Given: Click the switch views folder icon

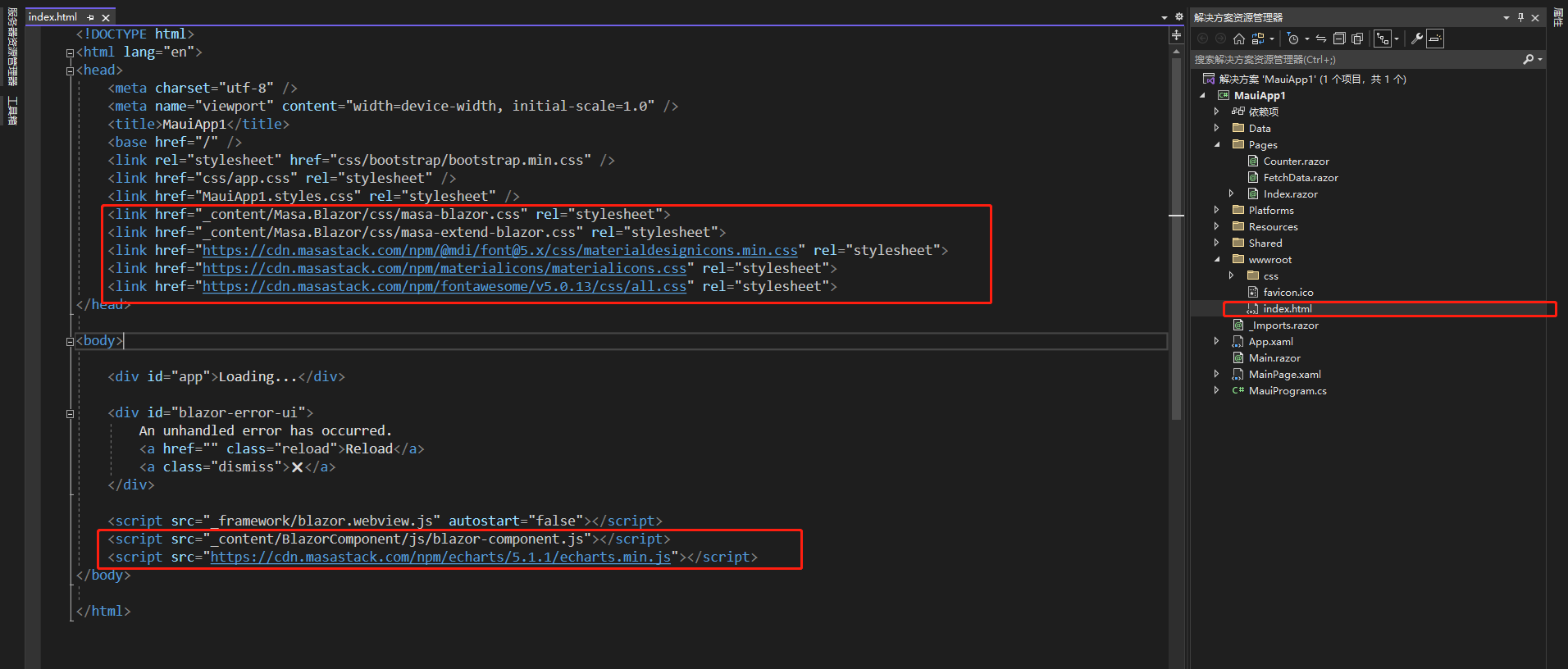Looking at the screenshot, I should 1258,39.
